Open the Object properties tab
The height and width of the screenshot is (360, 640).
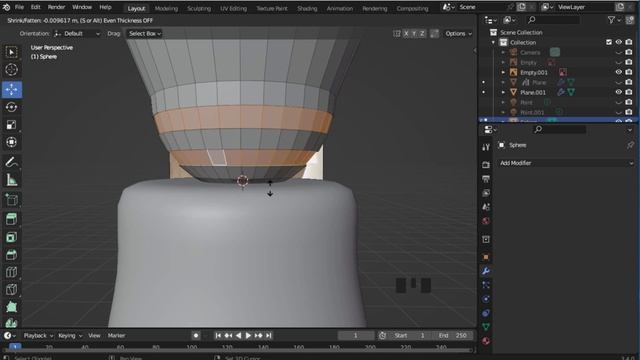click(x=486, y=257)
